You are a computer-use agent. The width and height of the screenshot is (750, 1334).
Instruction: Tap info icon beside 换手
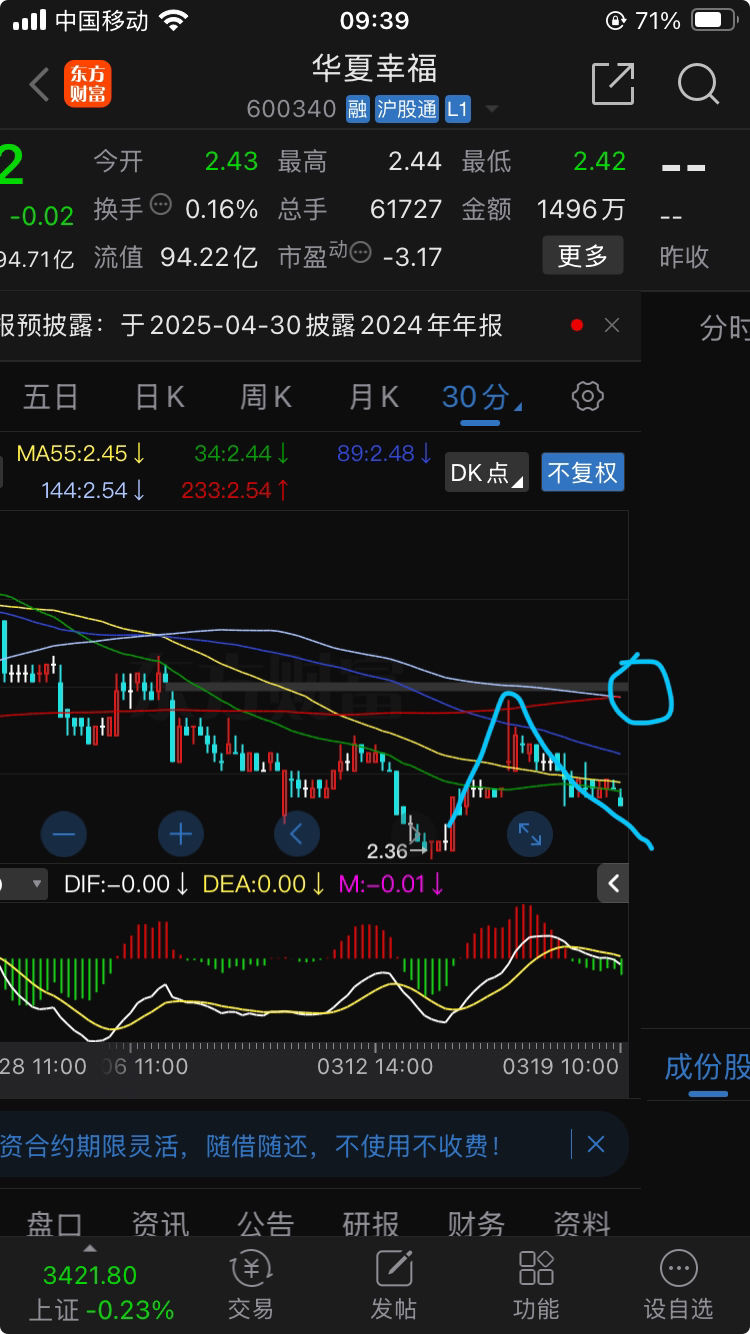click(x=160, y=205)
